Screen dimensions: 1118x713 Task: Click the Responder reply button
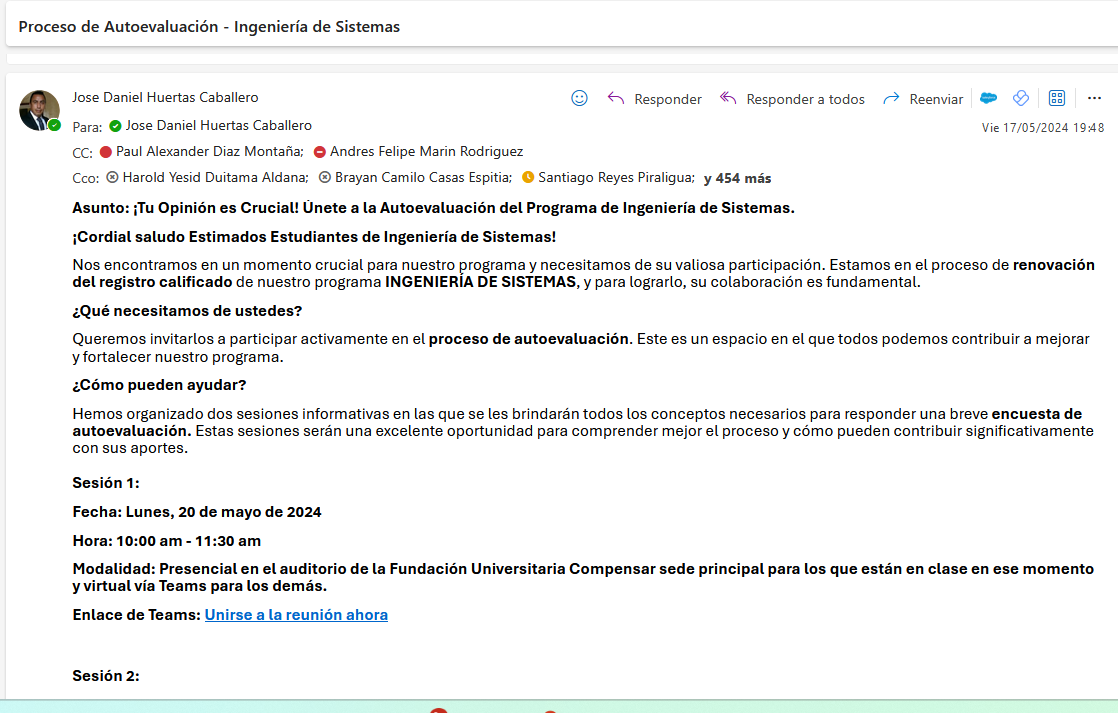coord(655,99)
